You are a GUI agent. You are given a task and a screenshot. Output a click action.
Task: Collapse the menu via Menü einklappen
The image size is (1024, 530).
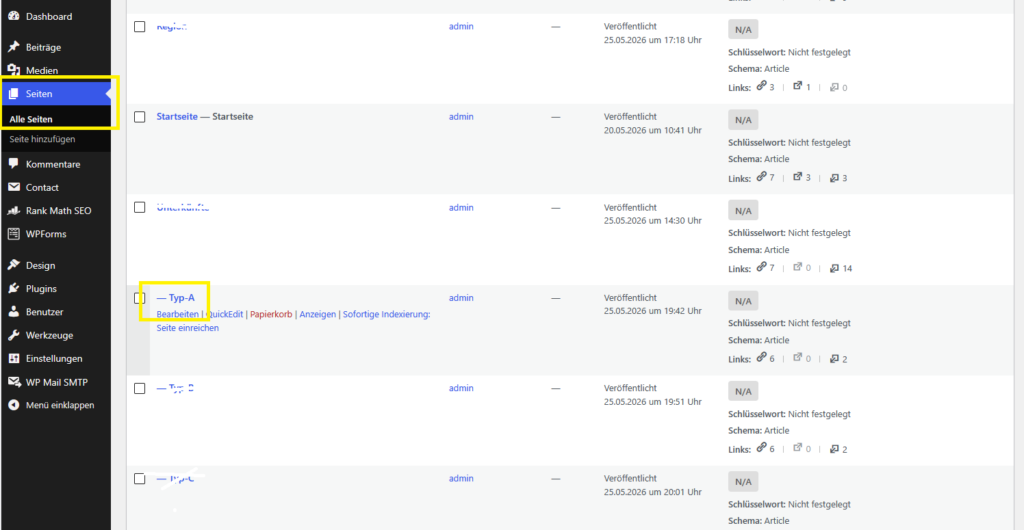tap(52, 405)
